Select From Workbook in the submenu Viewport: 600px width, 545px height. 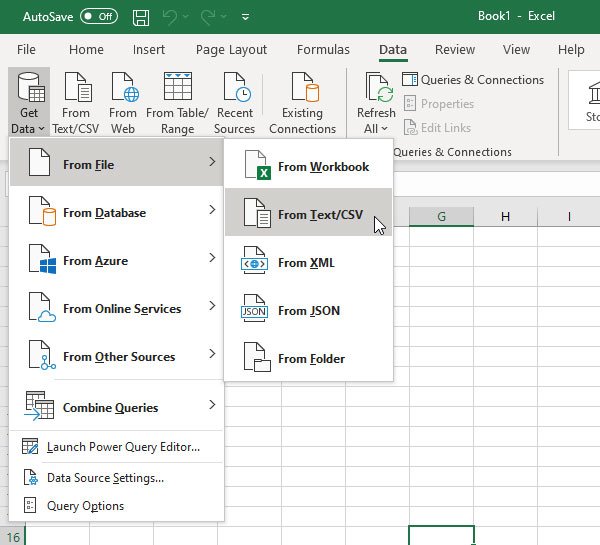(309, 167)
